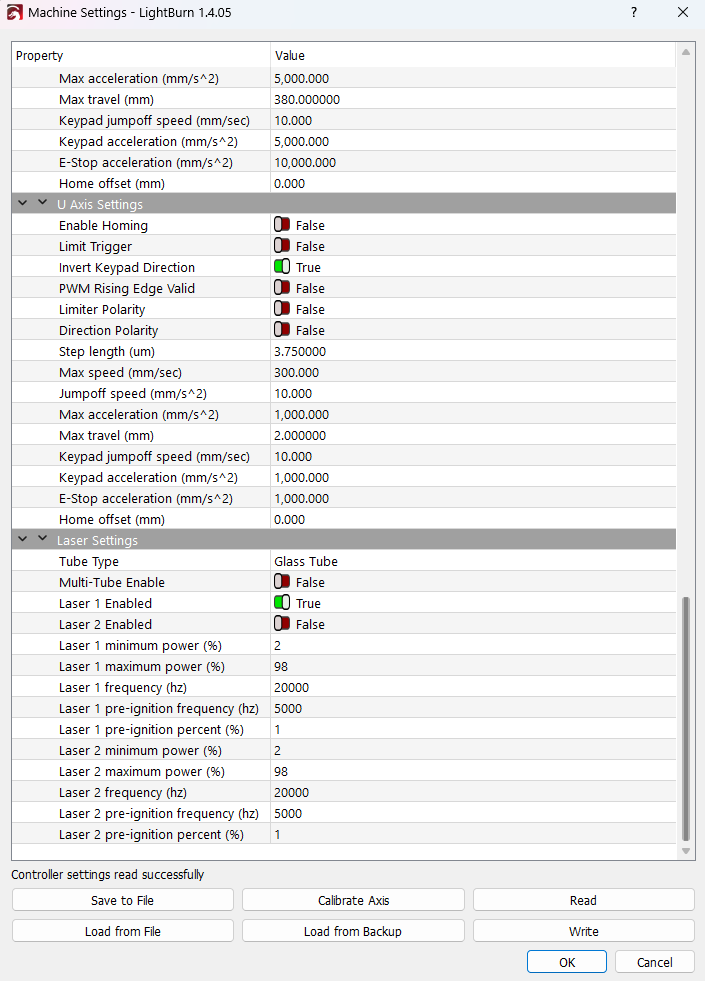Image resolution: width=705 pixels, height=981 pixels.
Task: Select Laser 1 pre-ignition percent value
Action: point(278,729)
